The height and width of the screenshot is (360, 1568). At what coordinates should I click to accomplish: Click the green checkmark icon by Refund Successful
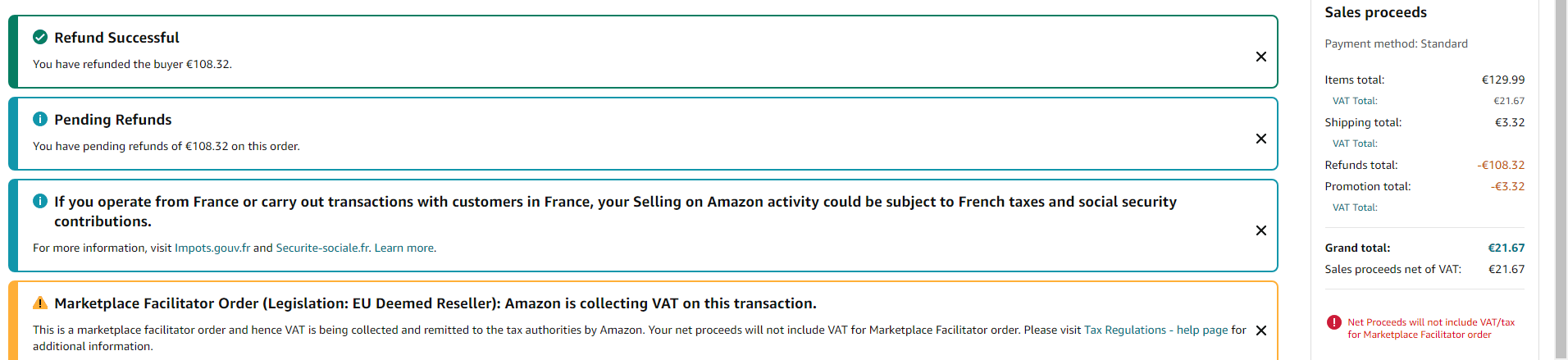coord(39,37)
